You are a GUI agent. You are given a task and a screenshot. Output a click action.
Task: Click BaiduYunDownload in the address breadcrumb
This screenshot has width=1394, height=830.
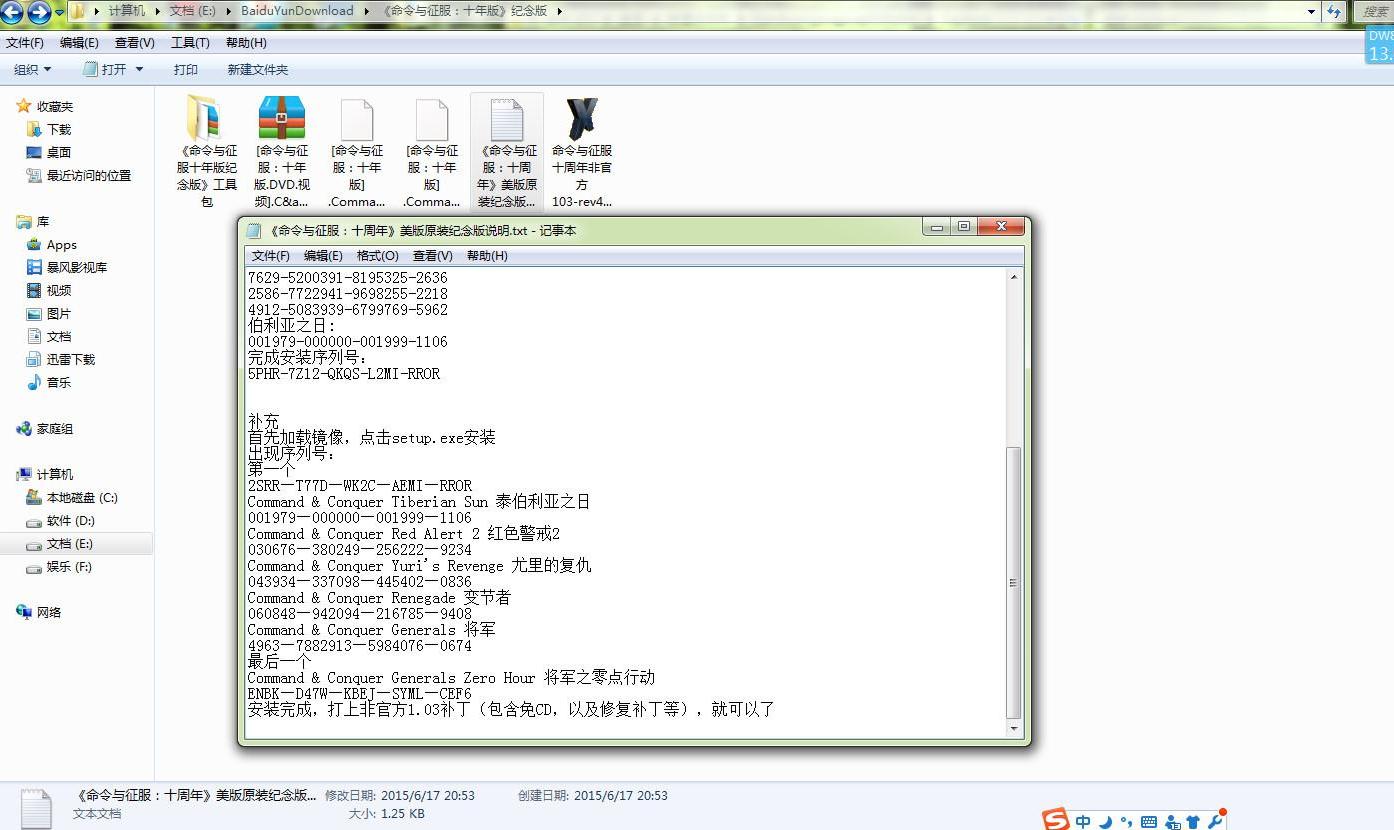pyautogui.click(x=297, y=11)
